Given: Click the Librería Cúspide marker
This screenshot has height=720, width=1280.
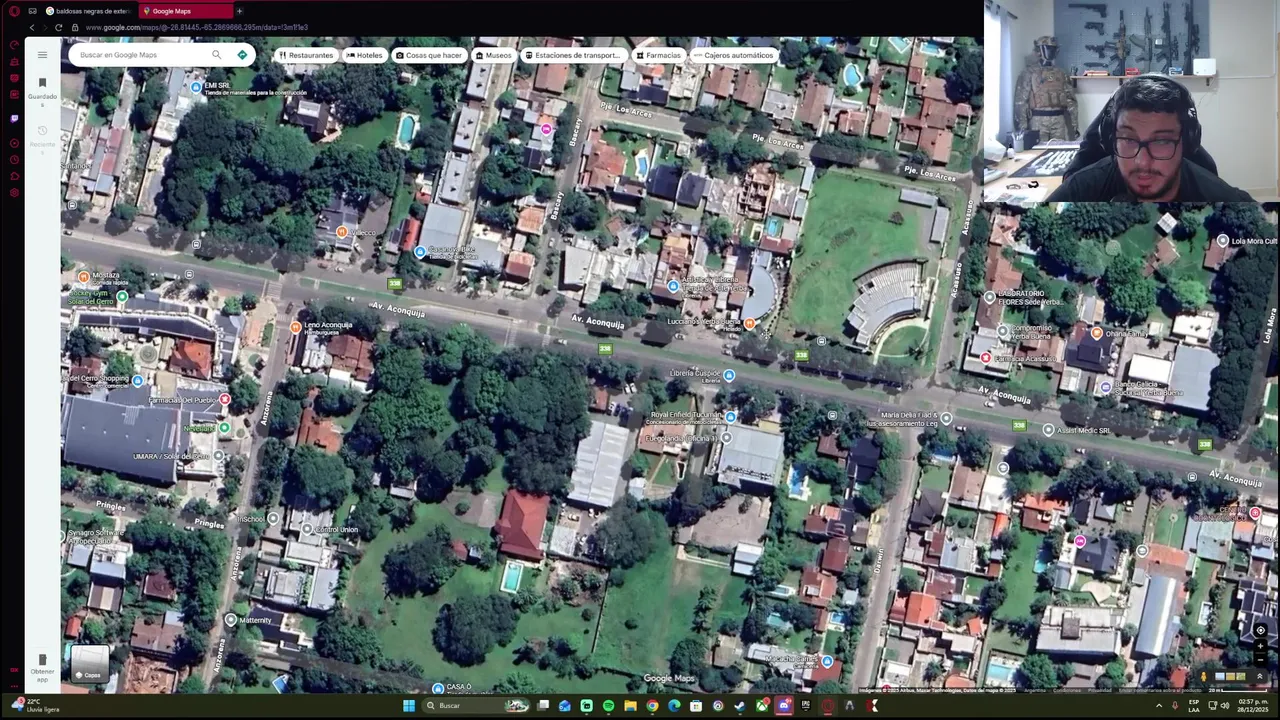Looking at the screenshot, I should 729,376.
